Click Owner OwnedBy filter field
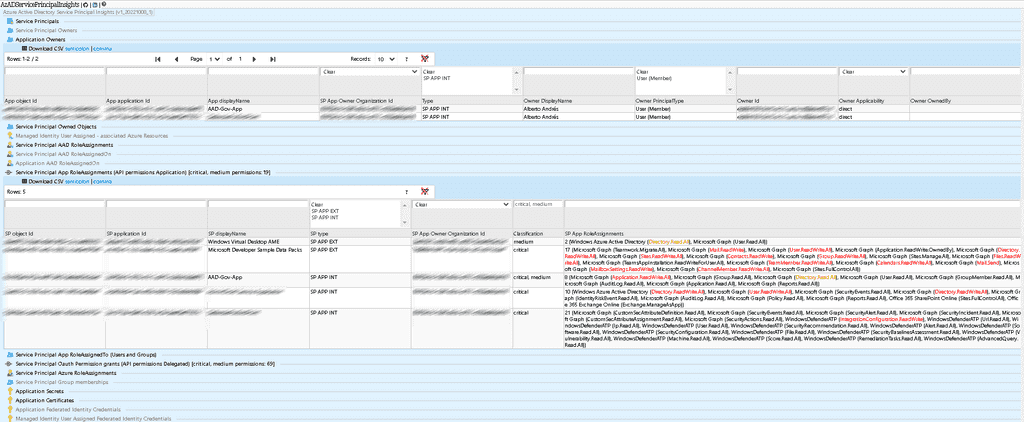Image resolution: width=1024 pixels, height=422 pixels. click(x=967, y=71)
